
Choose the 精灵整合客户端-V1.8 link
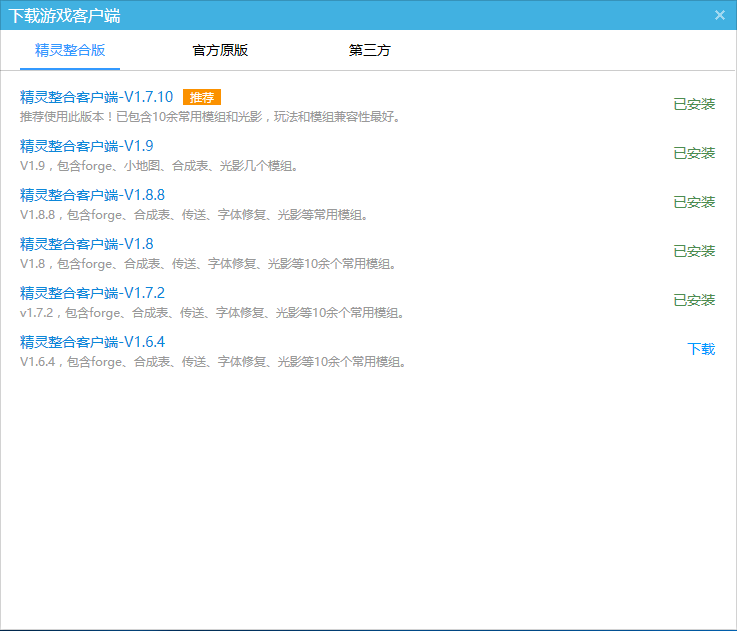87,244
